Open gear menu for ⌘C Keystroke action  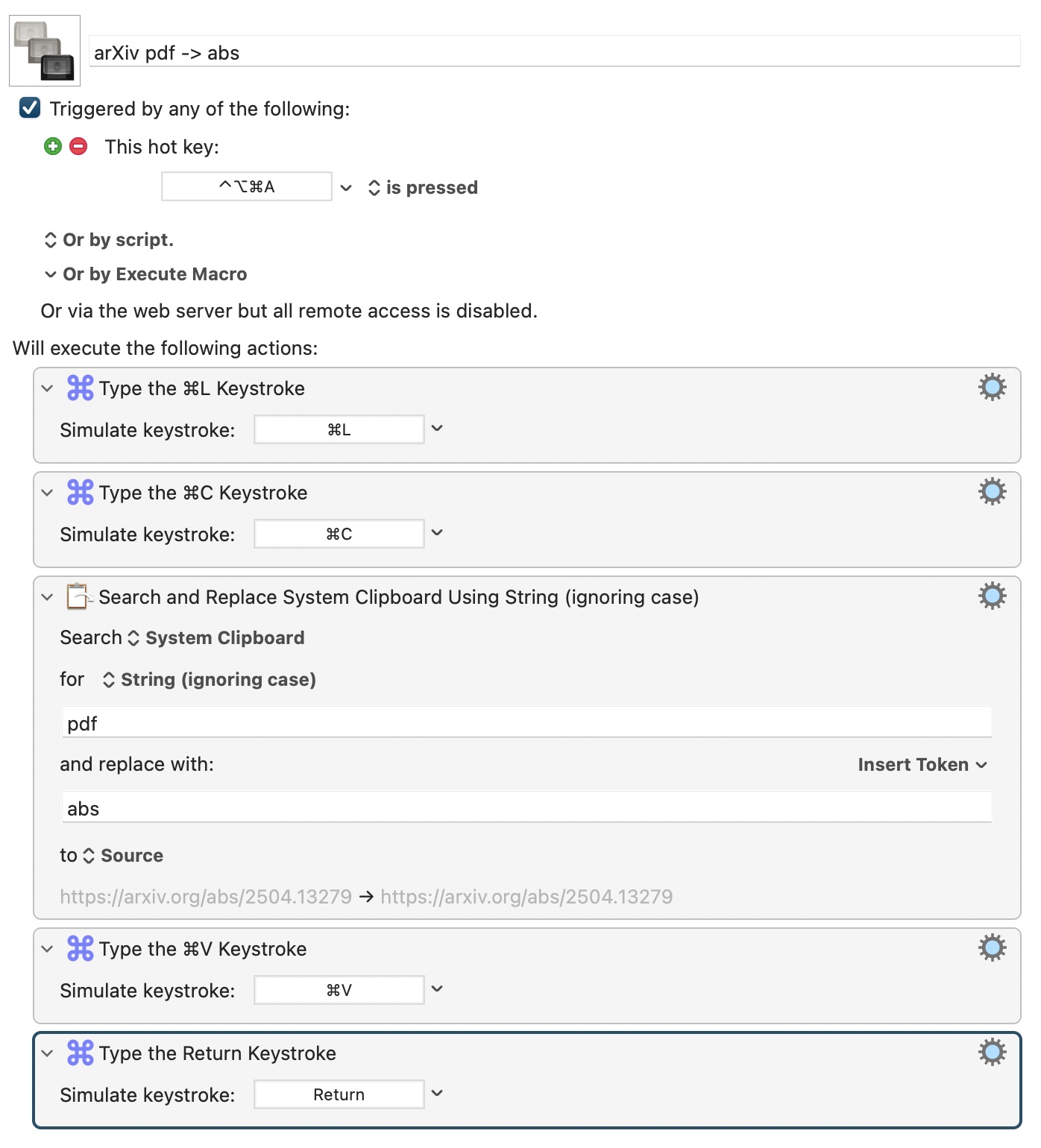(992, 492)
